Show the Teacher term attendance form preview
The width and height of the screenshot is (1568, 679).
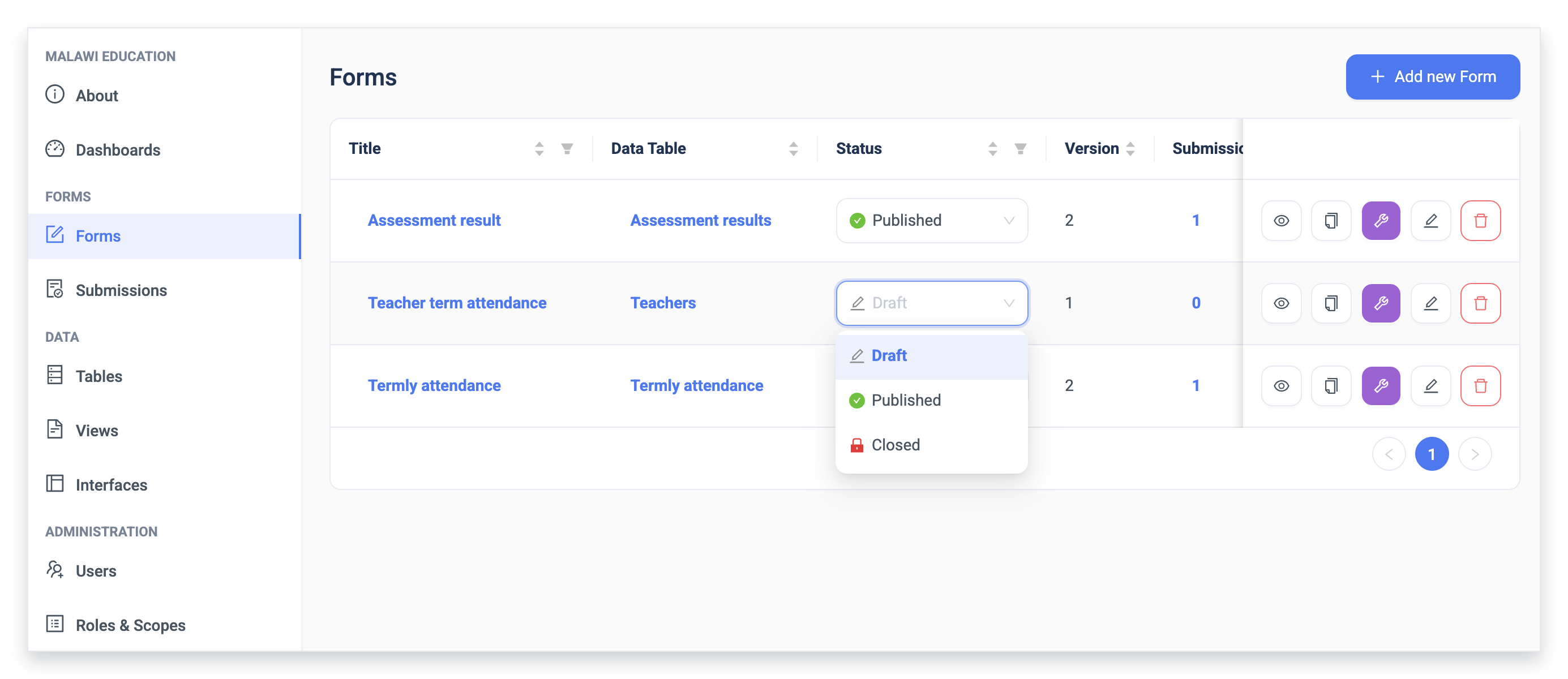(x=1282, y=303)
